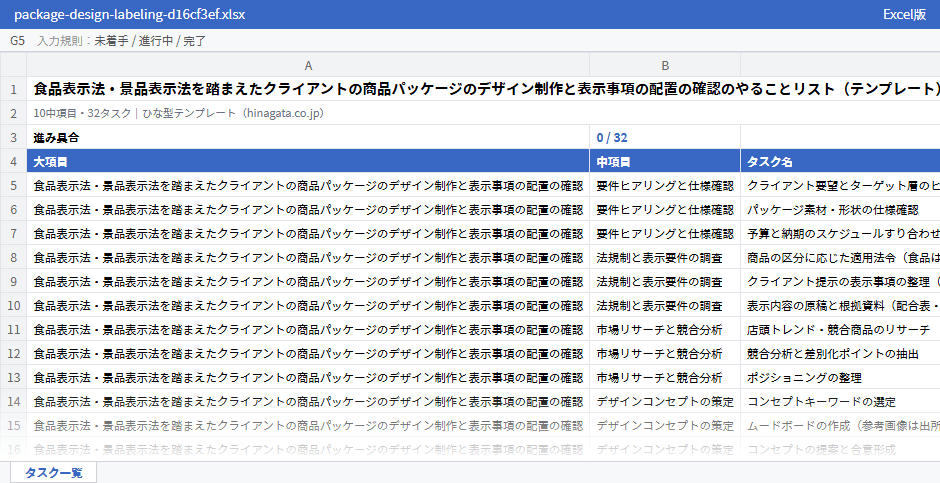The width and height of the screenshot is (940, 483).
Task: Select 要件ヒアリングと仕様確認 cell in row 6
Action: coord(665,209)
